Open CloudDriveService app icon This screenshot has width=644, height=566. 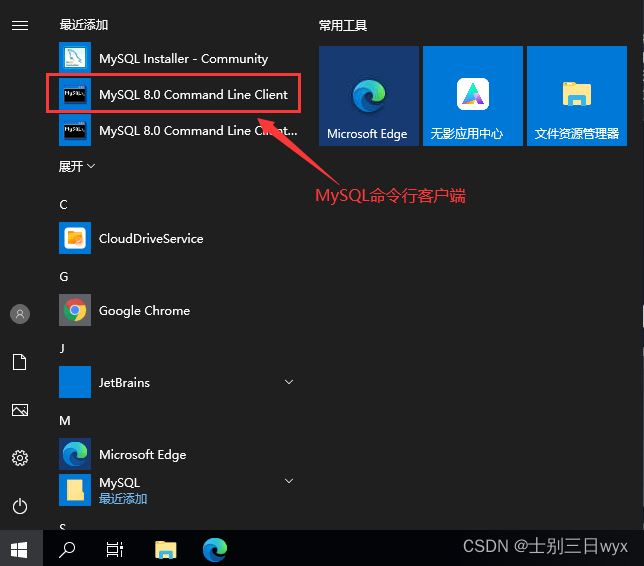[75, 238]
